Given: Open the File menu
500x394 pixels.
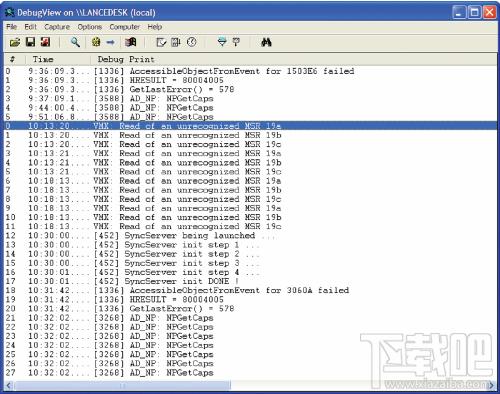Looking at the screenshot, I should (11, 27).
